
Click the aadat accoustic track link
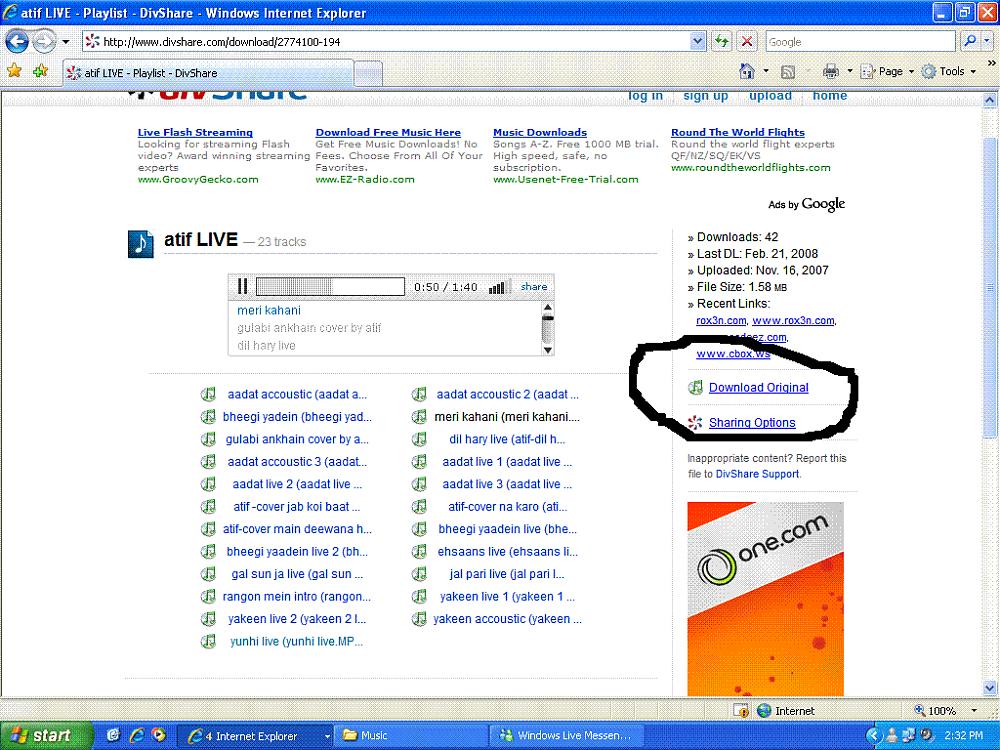pos(297,394)
